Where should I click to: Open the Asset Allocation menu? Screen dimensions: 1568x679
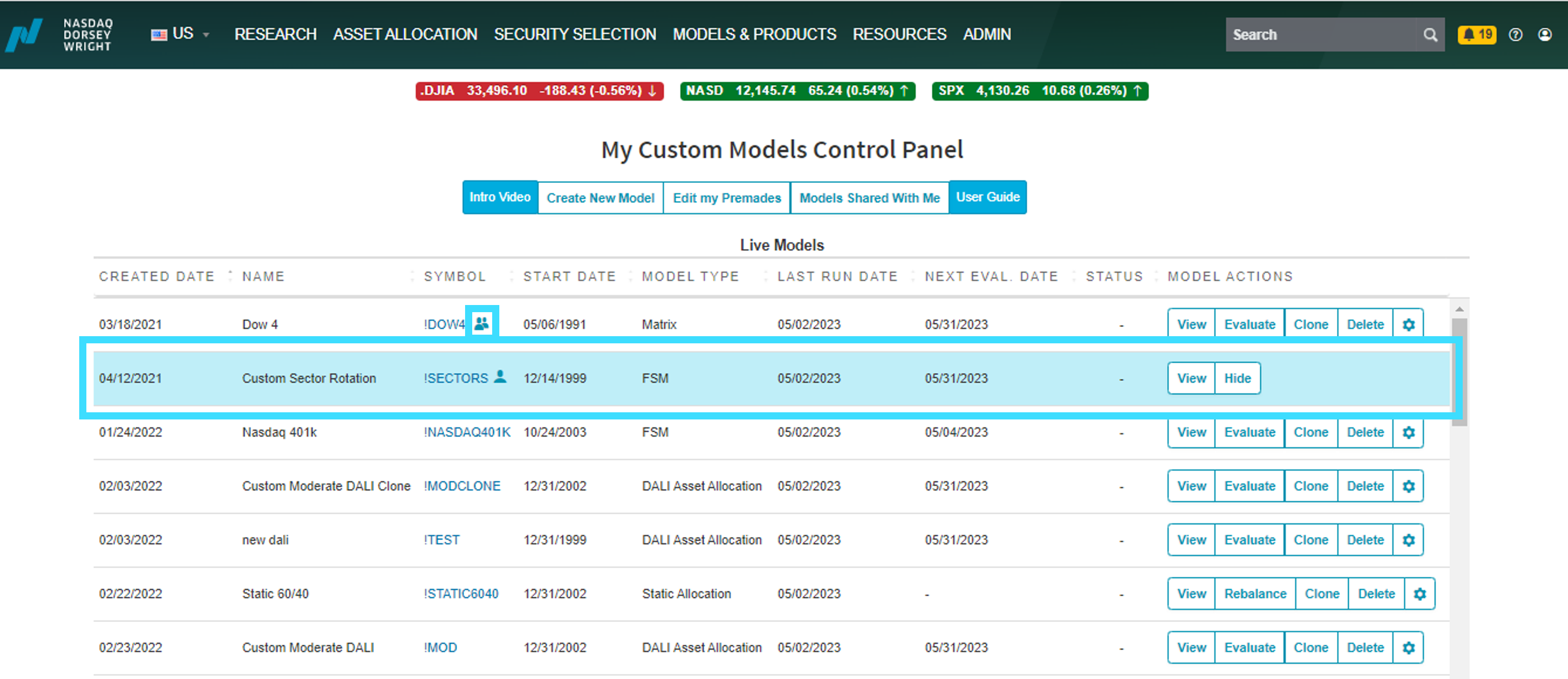405,35
